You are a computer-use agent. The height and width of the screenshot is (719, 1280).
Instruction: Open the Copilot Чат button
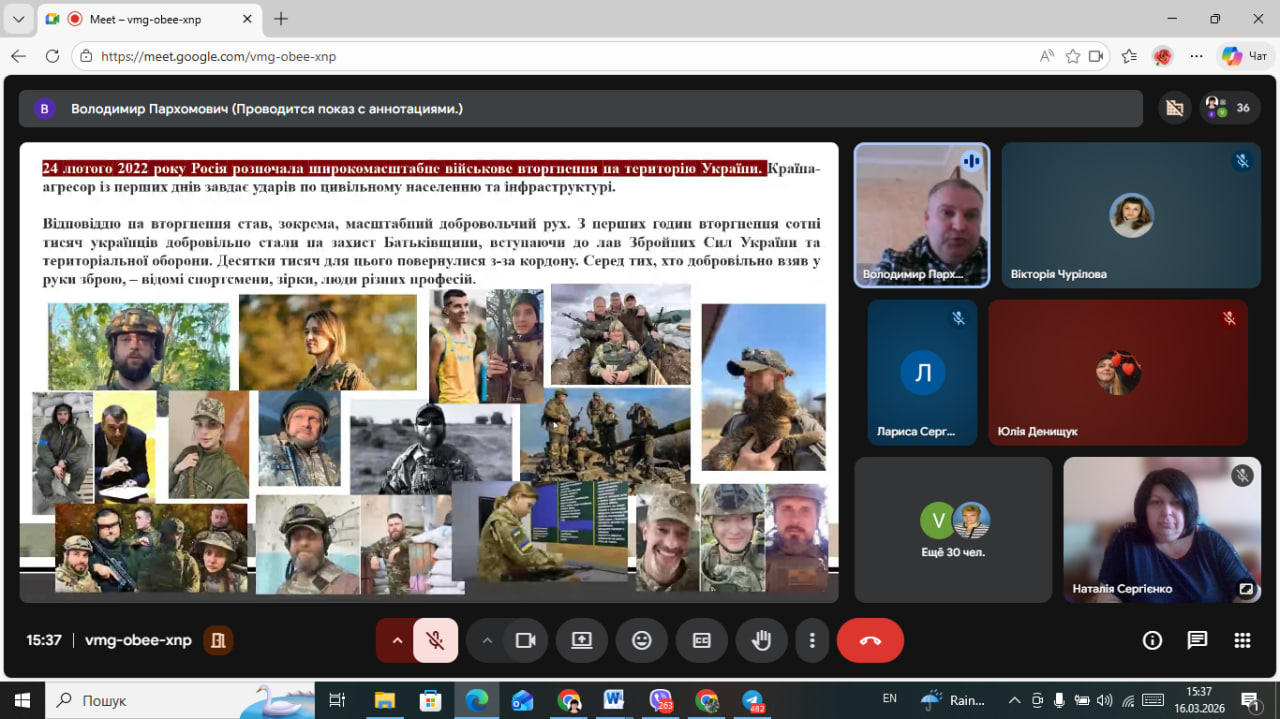1245,56
